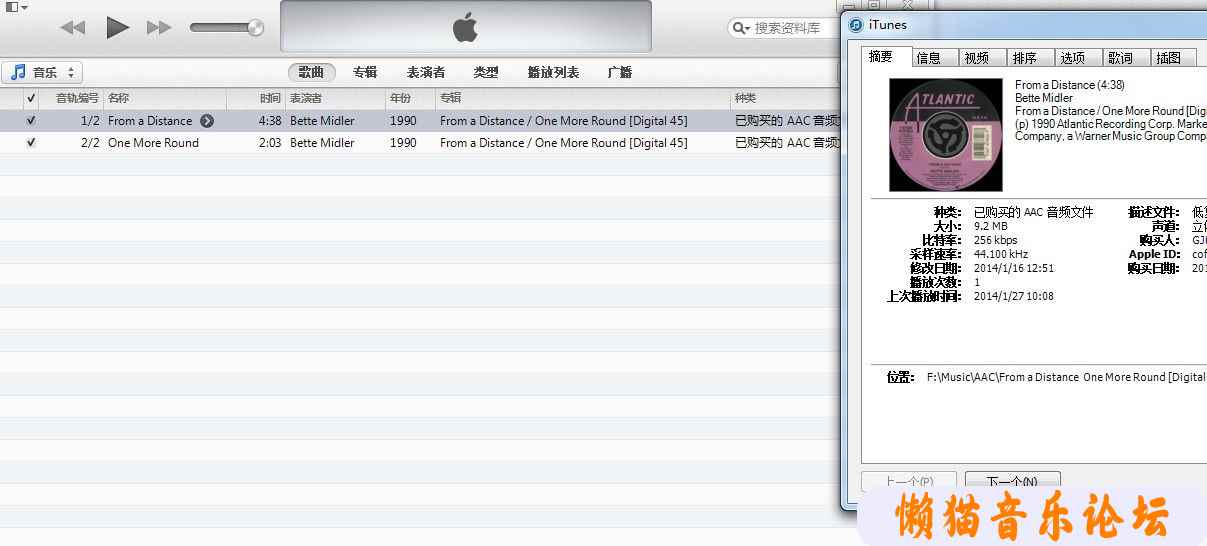Click 1990 in the One More Round row
Image resolution: width=1207 pixels, height=546 pixels.
[403, 143]
